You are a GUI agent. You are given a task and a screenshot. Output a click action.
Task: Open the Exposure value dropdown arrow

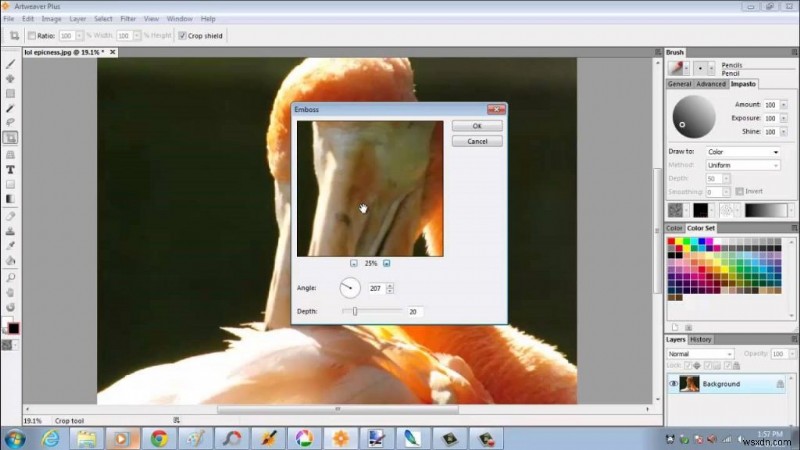(x=784, y=118)
